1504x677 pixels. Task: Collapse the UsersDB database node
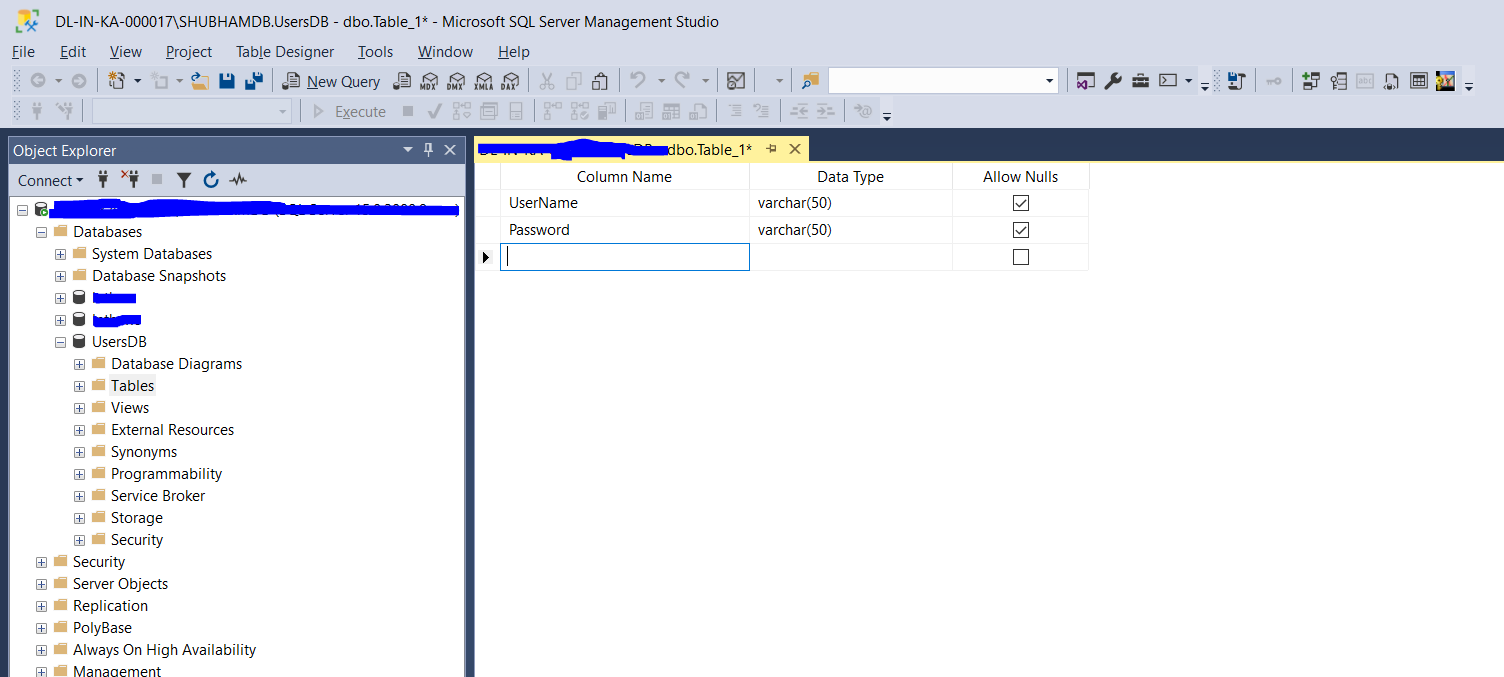(61, 342)
